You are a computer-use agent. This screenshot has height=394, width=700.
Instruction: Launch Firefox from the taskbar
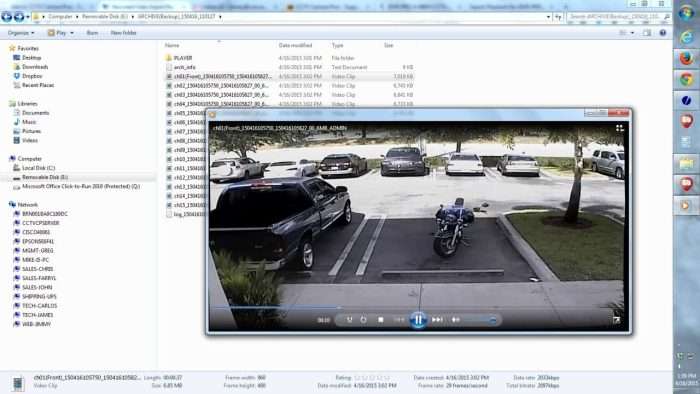[x=686, y=58]
